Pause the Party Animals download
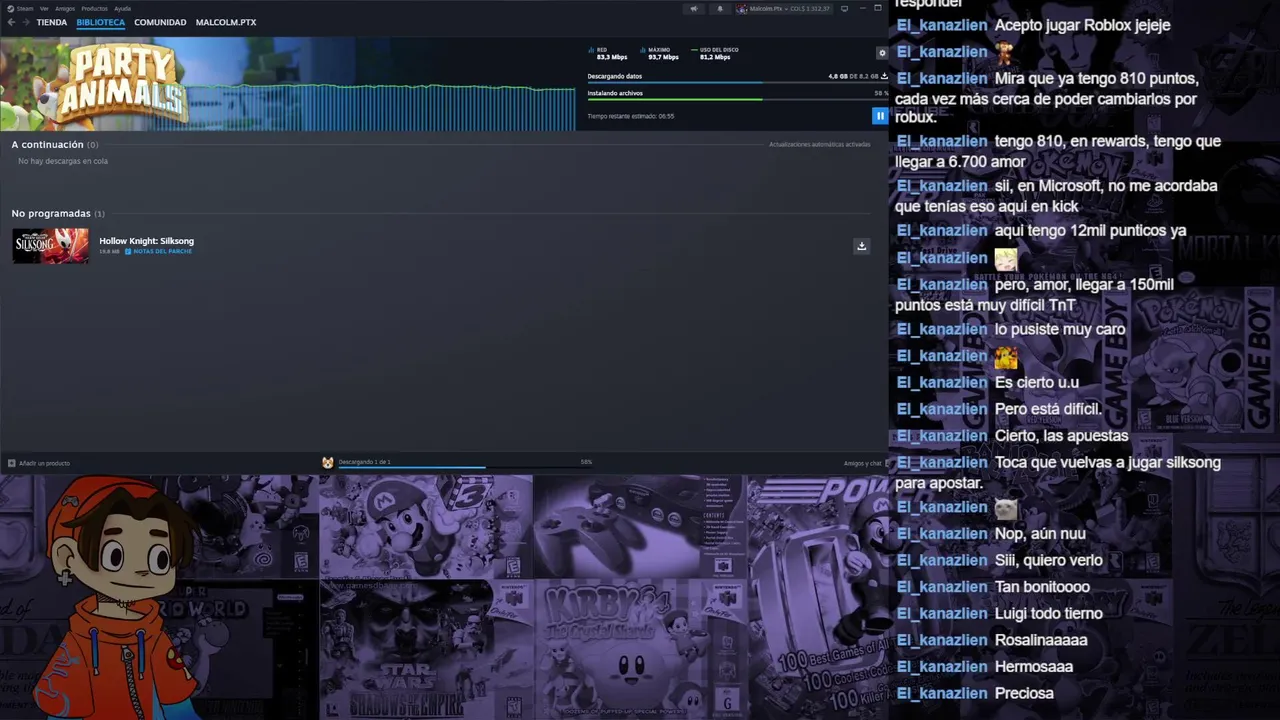 coord(880,116)
